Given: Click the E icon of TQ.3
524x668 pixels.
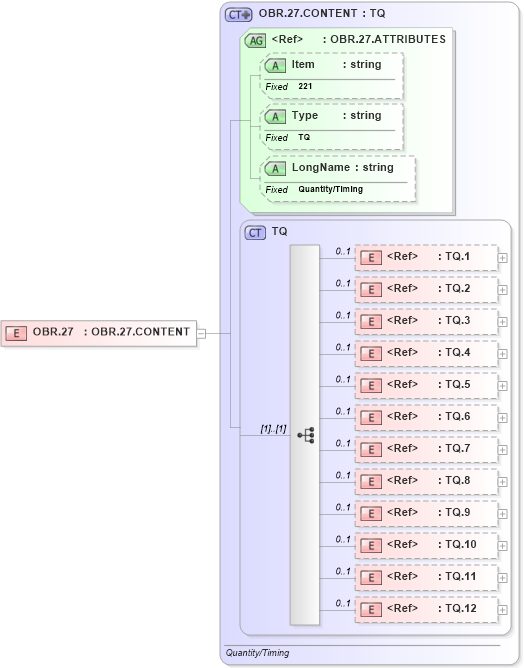Looking at the screenshot, I should pyautogui.click(x=371, y=322).
